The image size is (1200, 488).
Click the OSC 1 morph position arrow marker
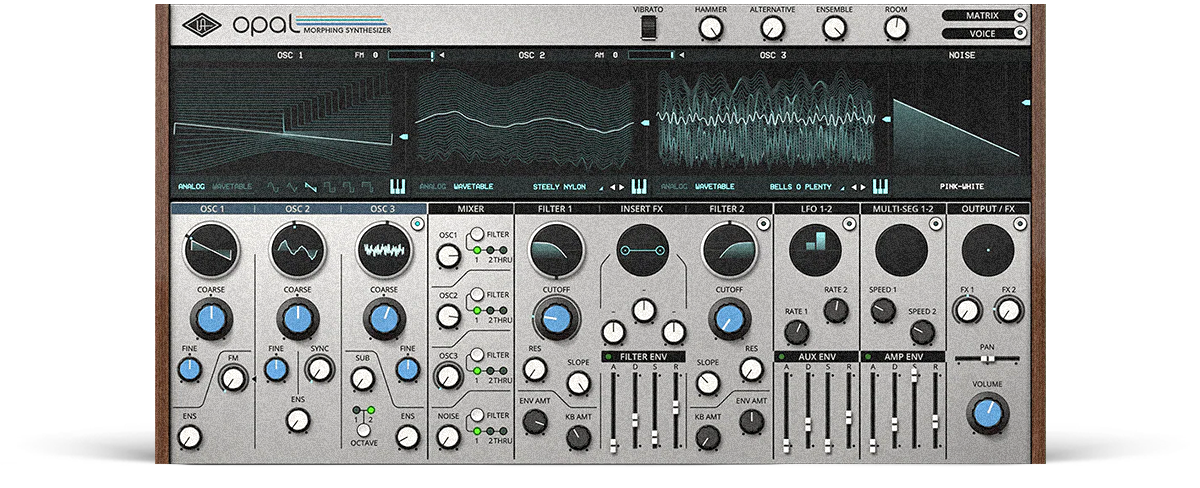(403, 135)
